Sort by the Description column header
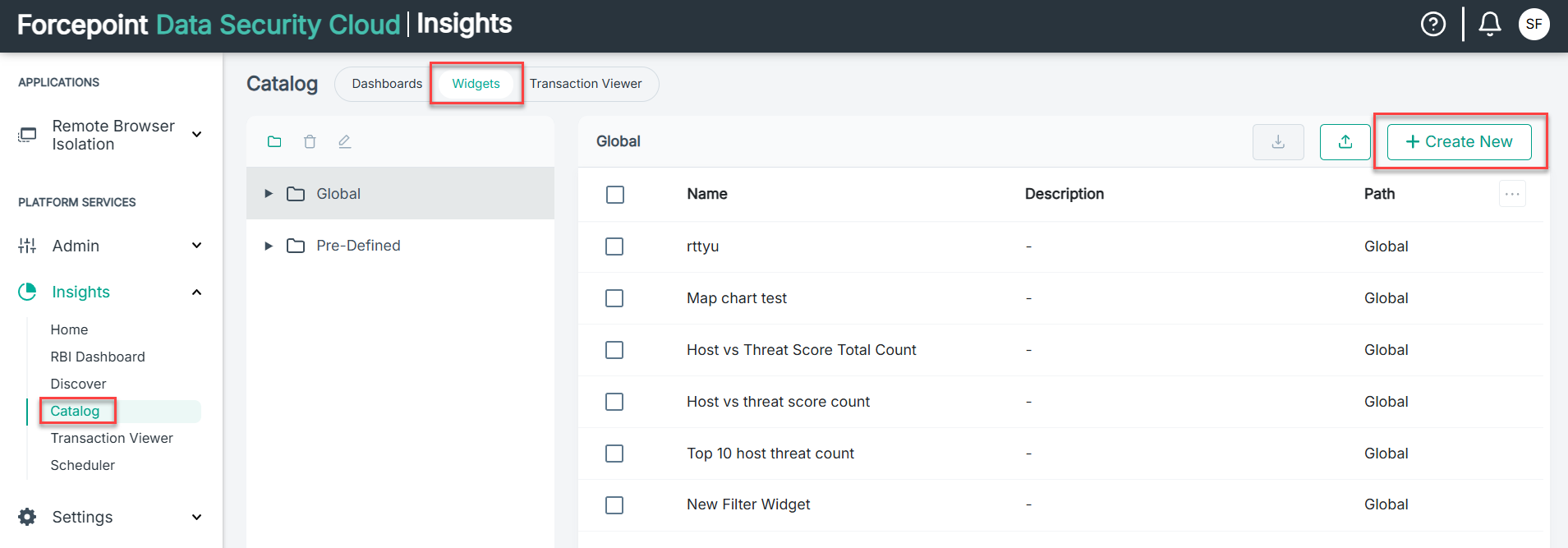The height and width of the screenshot is (548, 1568). (x=1064, y=194)
